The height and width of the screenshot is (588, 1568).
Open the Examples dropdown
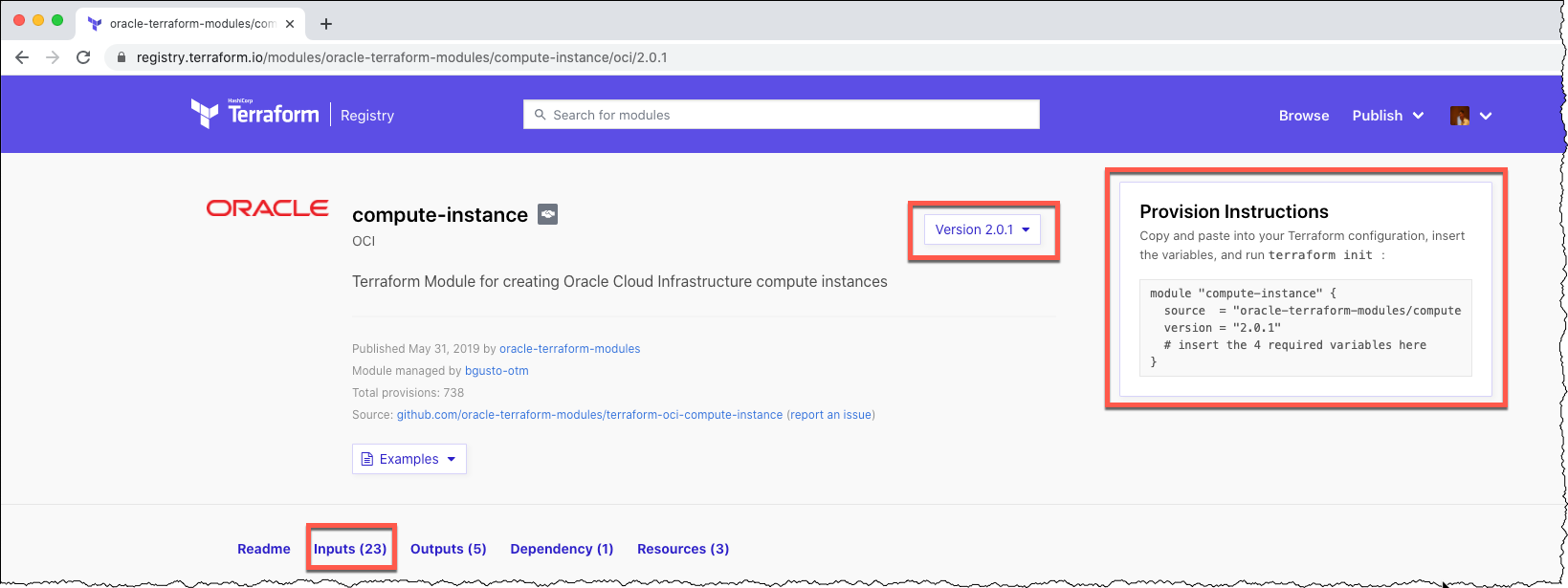click(x=409, y=459)
